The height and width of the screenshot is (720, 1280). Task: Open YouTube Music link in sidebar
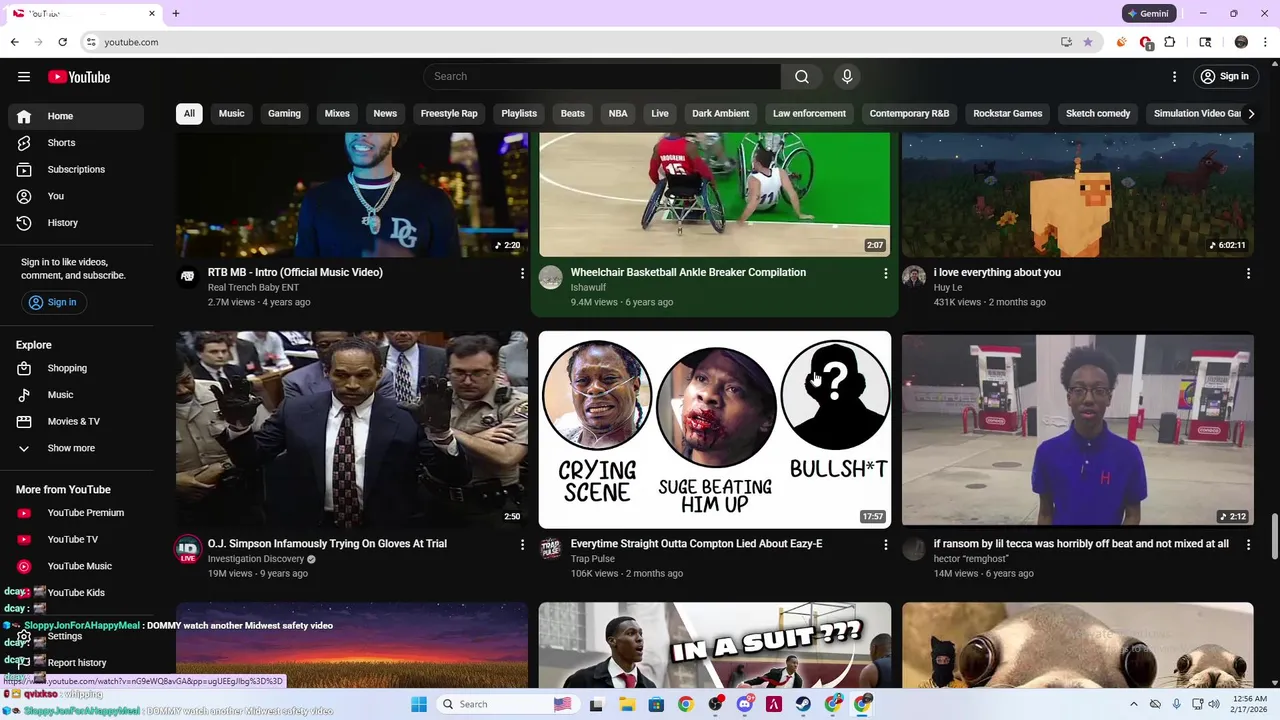click(x=76, y=566)
